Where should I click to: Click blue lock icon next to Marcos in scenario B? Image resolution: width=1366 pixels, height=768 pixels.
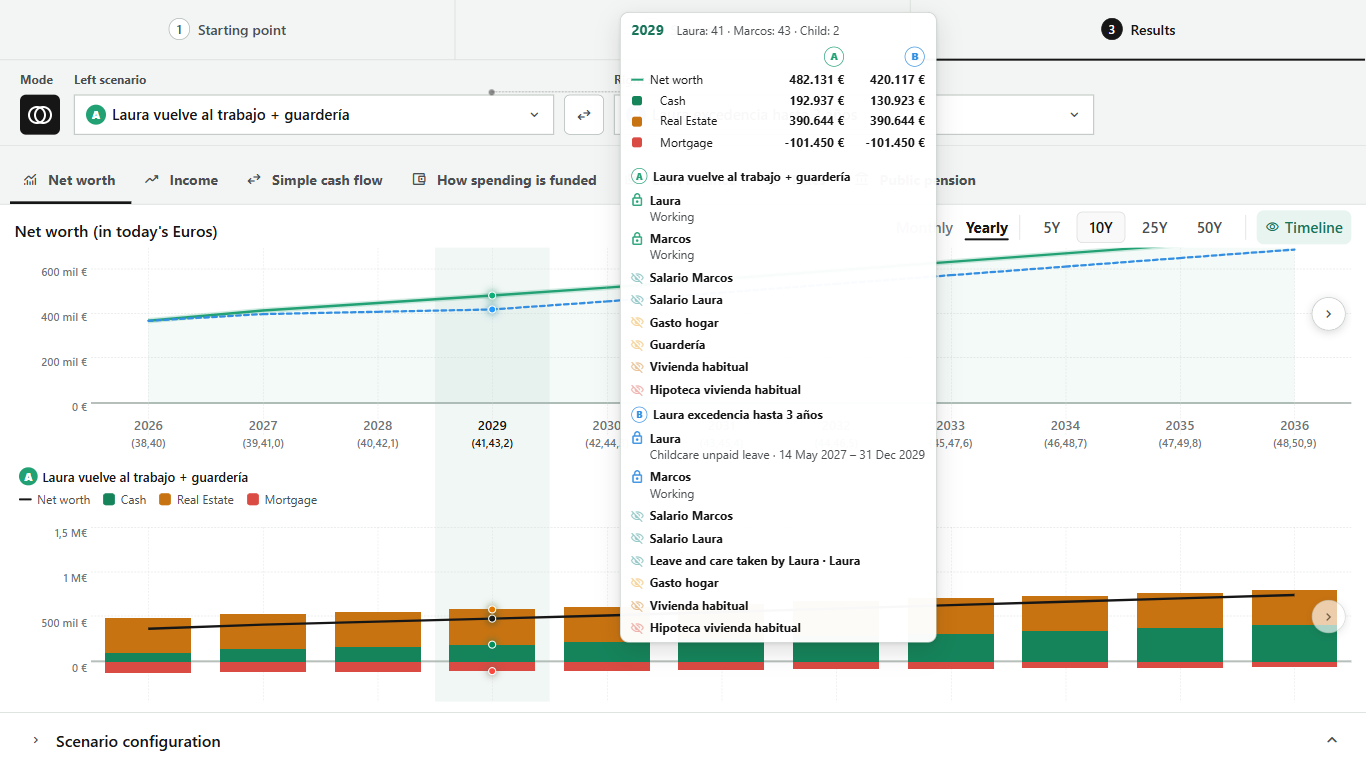[638, 477]
